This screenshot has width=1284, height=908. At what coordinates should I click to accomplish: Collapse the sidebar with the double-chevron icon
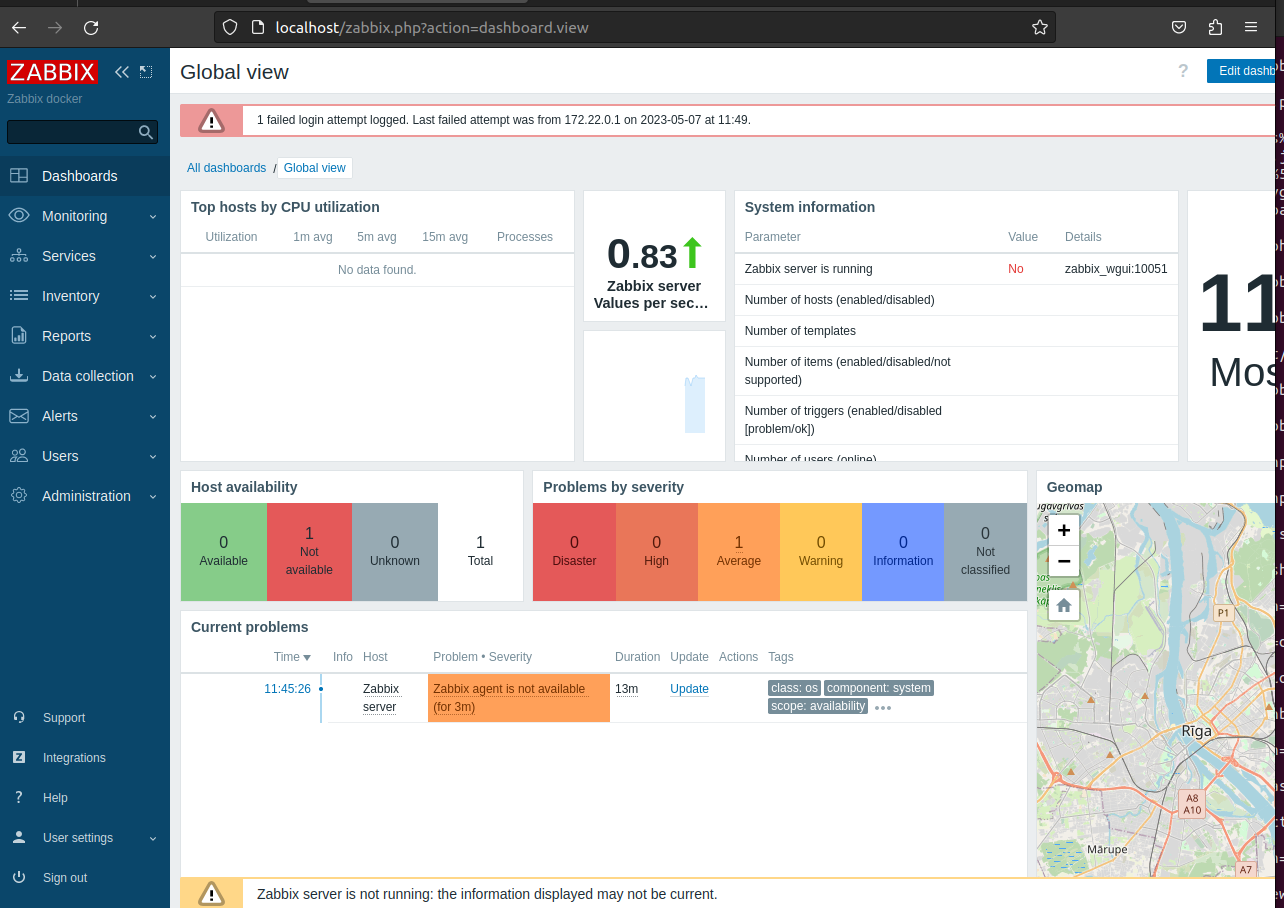click(x=122, y=71)
